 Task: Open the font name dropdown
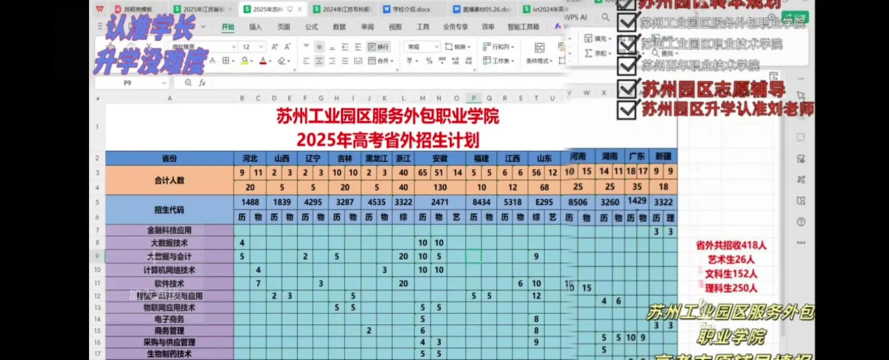tap(233, 47)
